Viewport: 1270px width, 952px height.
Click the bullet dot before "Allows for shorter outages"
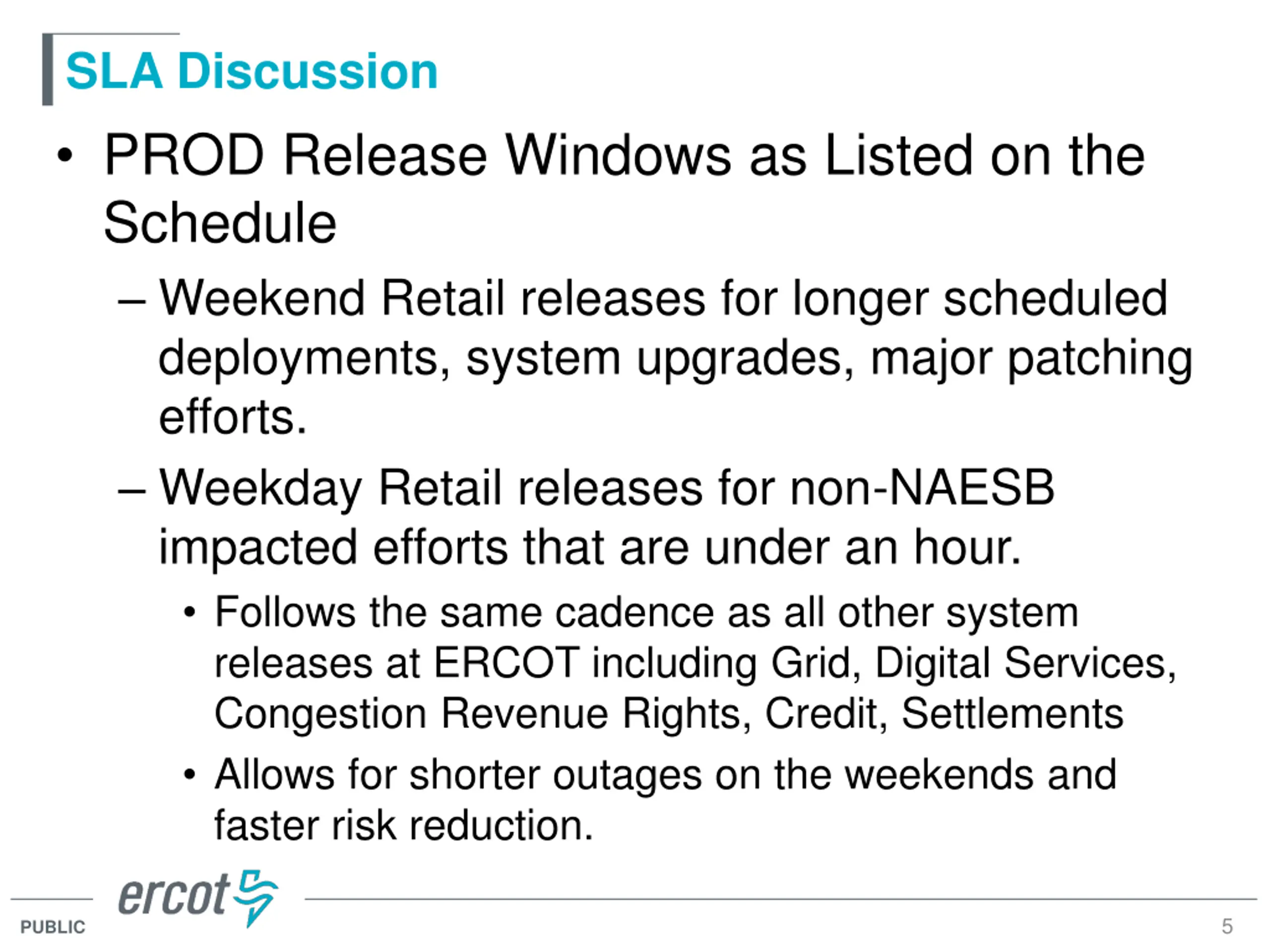tap(190, 774)
